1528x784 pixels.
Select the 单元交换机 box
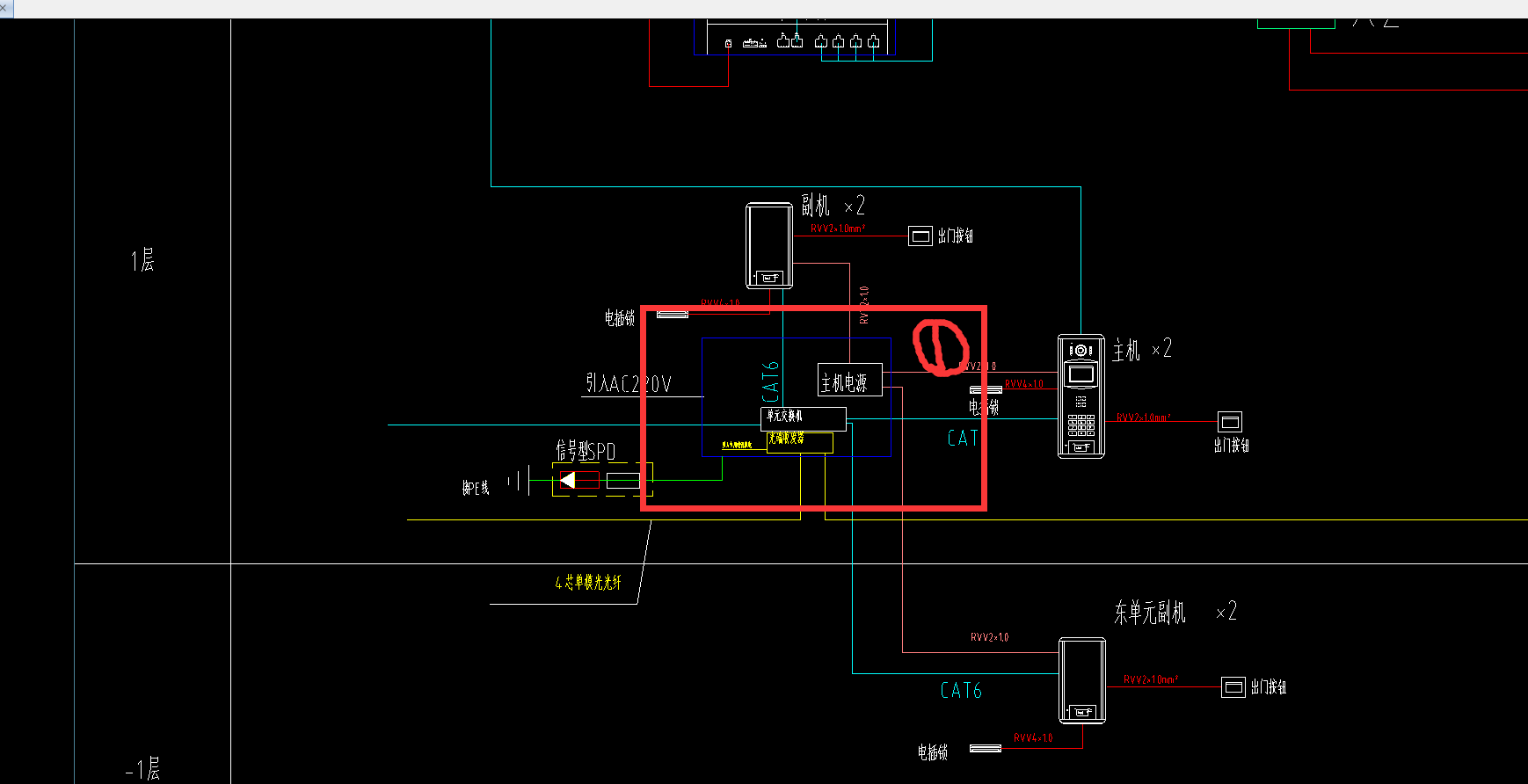803,418
